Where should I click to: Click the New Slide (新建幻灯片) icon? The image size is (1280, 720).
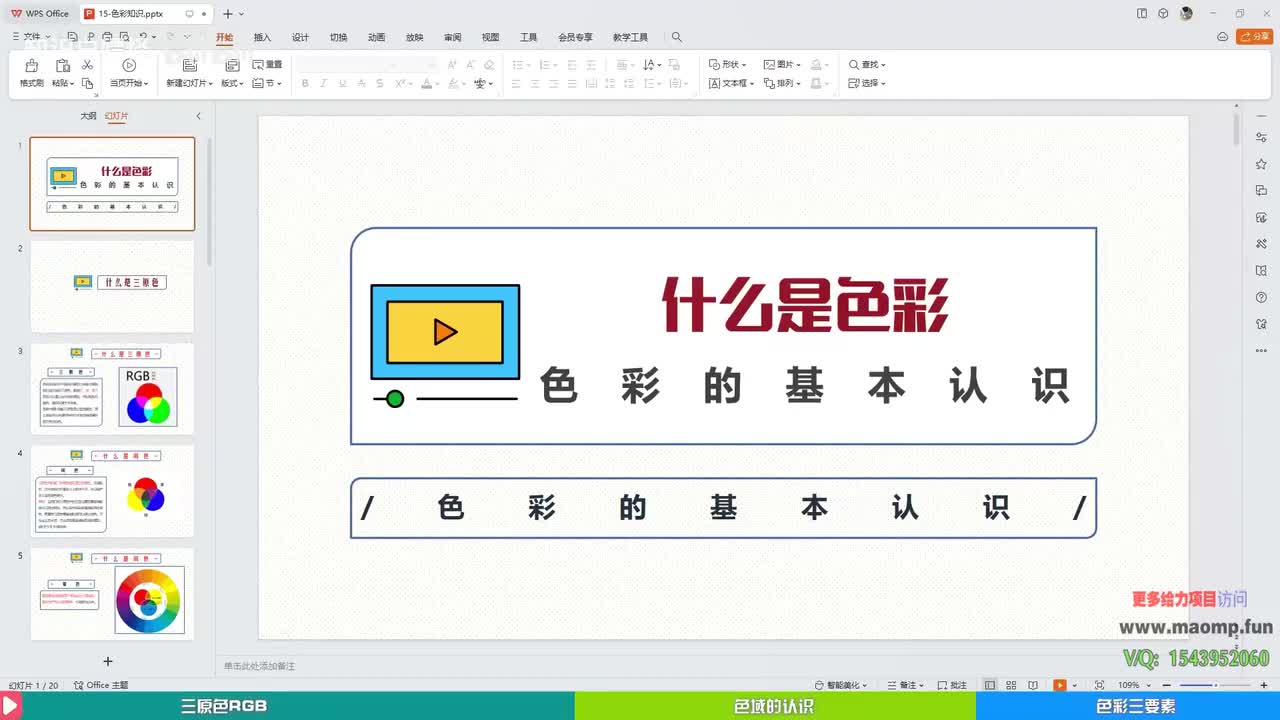tap(189, 66)
